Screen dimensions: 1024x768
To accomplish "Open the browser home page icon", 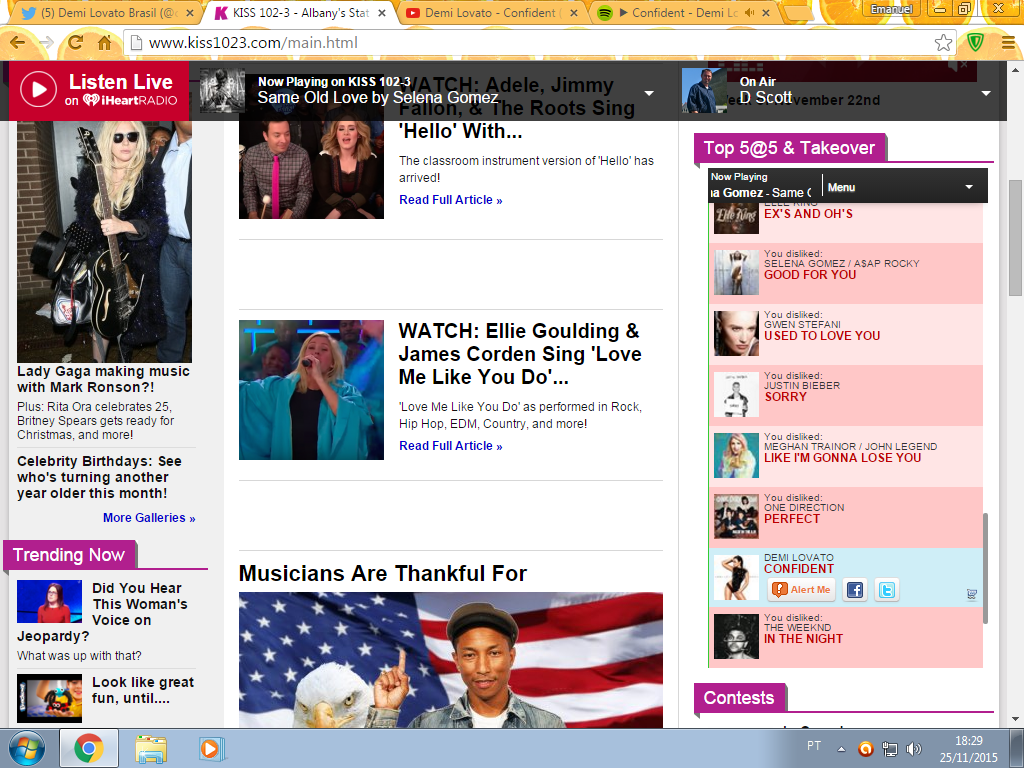I will (104, 43).
